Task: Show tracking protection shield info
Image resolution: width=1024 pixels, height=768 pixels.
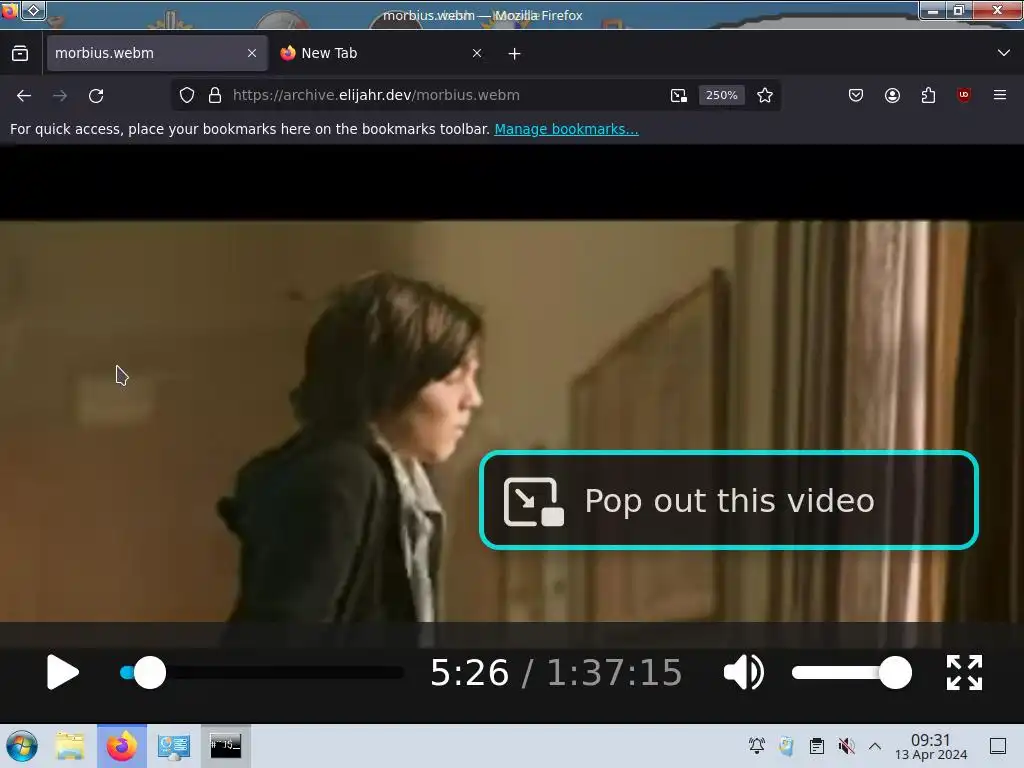Action: point(187,95)
